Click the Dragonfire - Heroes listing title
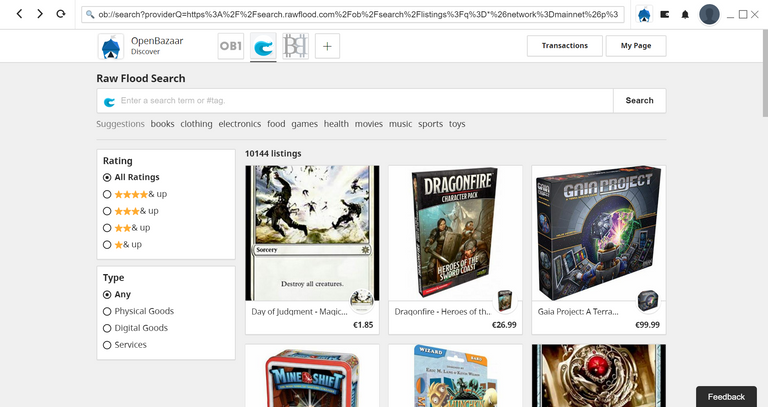 point(443,311)
